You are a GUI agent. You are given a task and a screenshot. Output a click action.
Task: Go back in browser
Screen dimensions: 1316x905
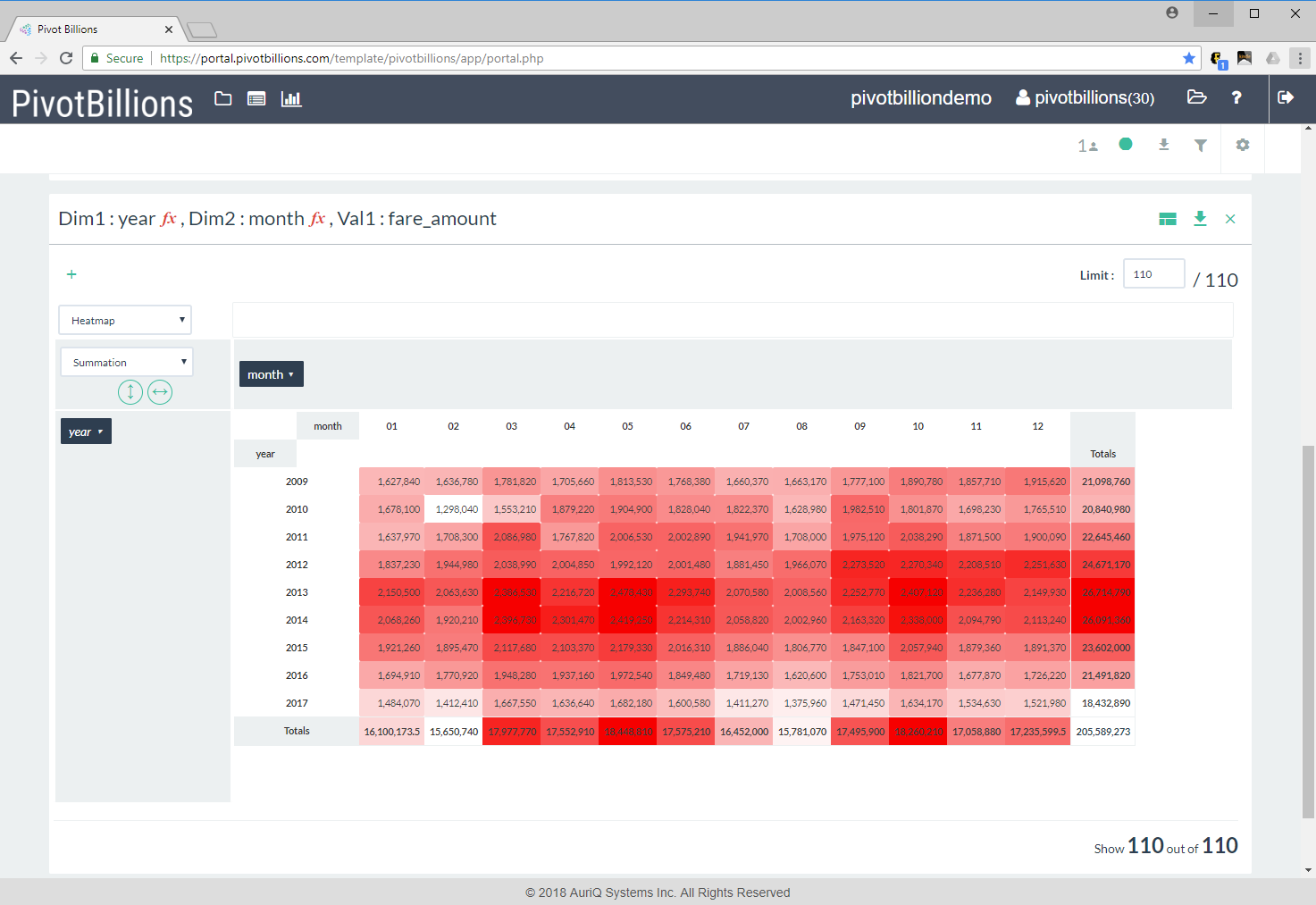[16, 58]
